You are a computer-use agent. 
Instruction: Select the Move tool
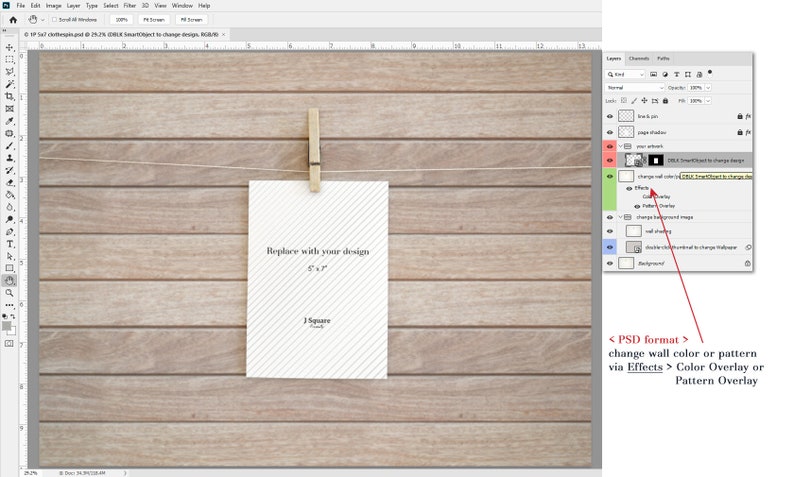(9, 47)
